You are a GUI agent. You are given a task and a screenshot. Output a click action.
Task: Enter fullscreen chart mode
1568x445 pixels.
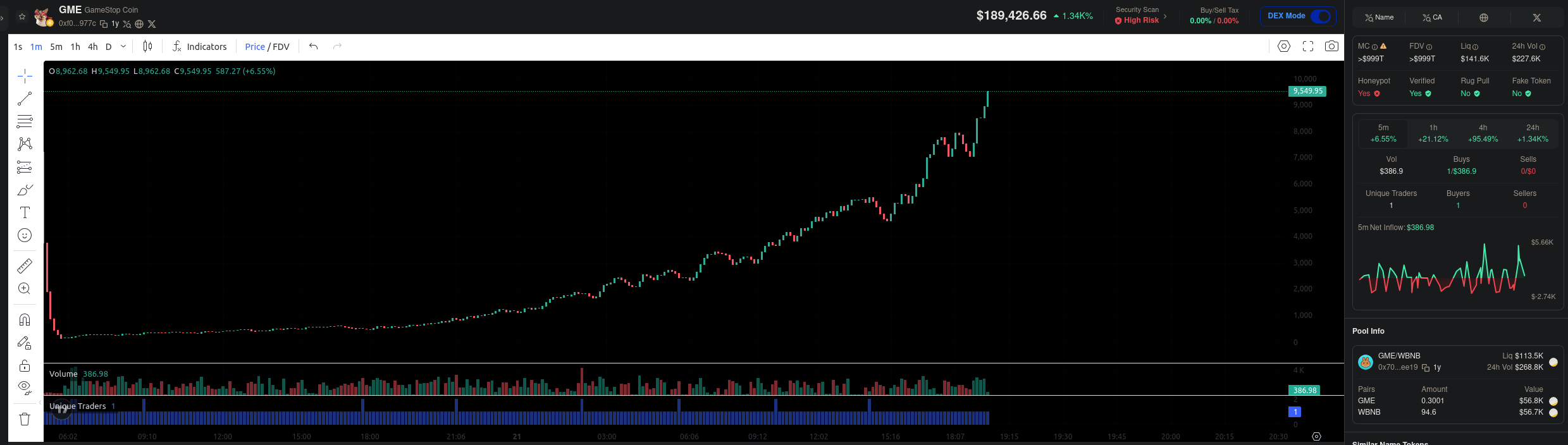tap(1308, 46)
